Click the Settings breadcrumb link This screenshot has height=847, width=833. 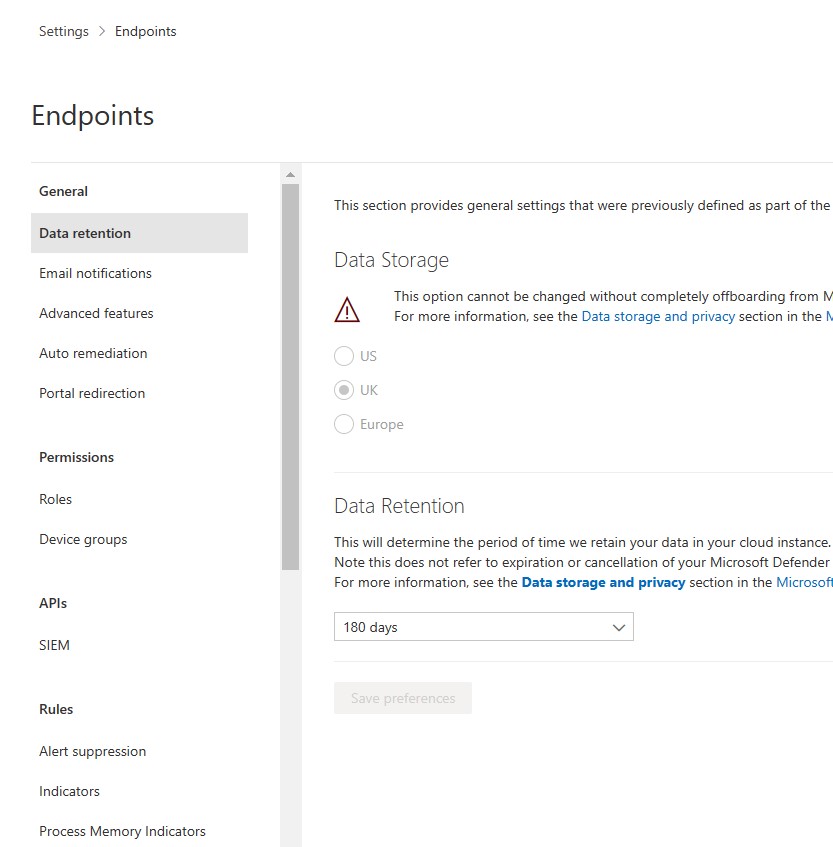pos(64,31)
